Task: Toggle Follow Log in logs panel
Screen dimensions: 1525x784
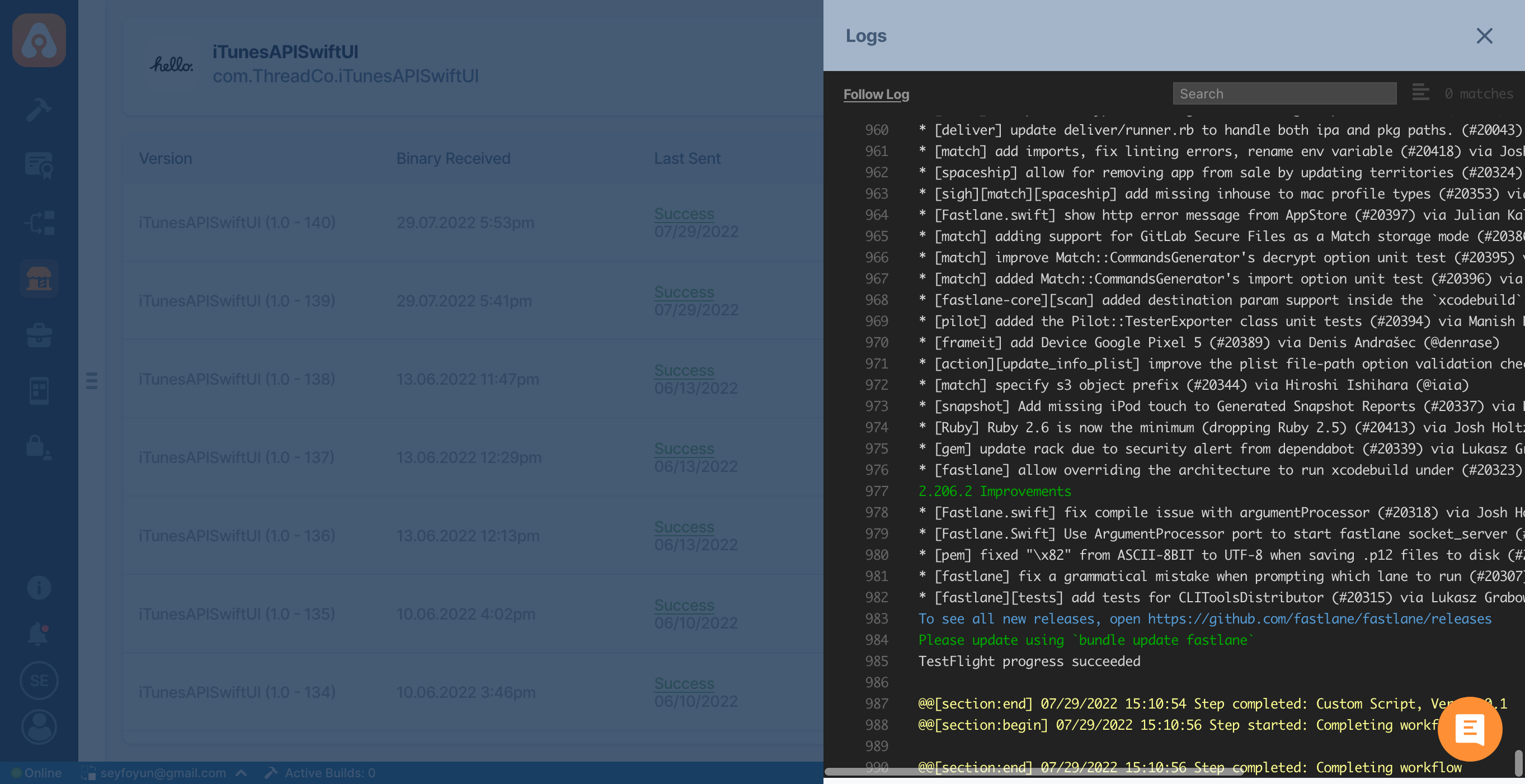Action: point(876,94)
